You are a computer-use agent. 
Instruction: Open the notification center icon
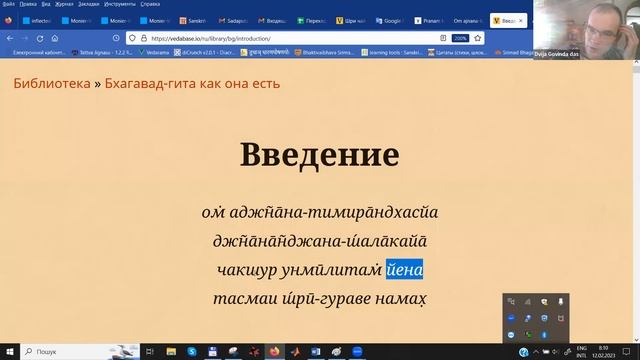tap(627, 352)
